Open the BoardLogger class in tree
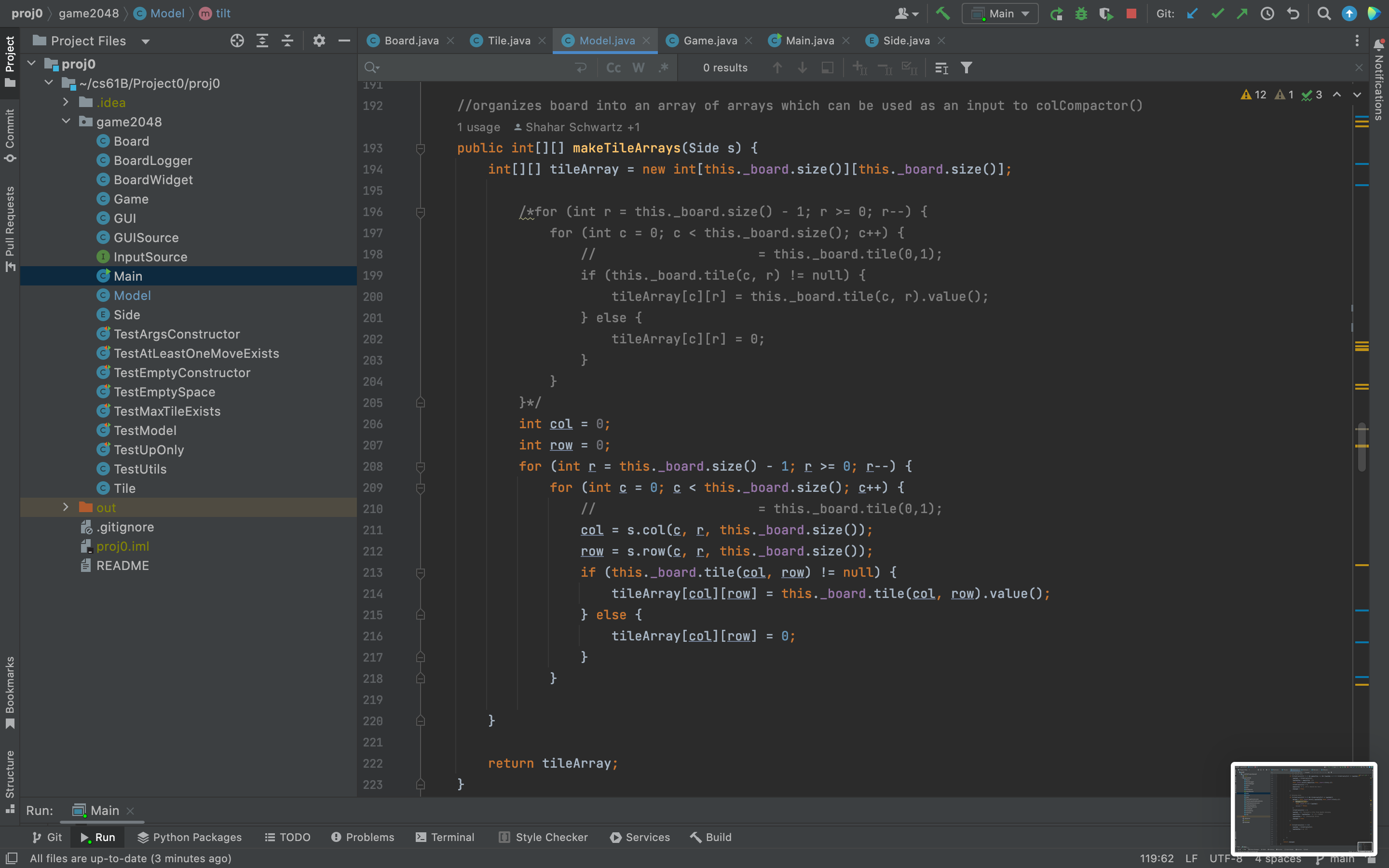Image resolution: width=1389 pixels, height=868 pixels. tap(153, 161)
